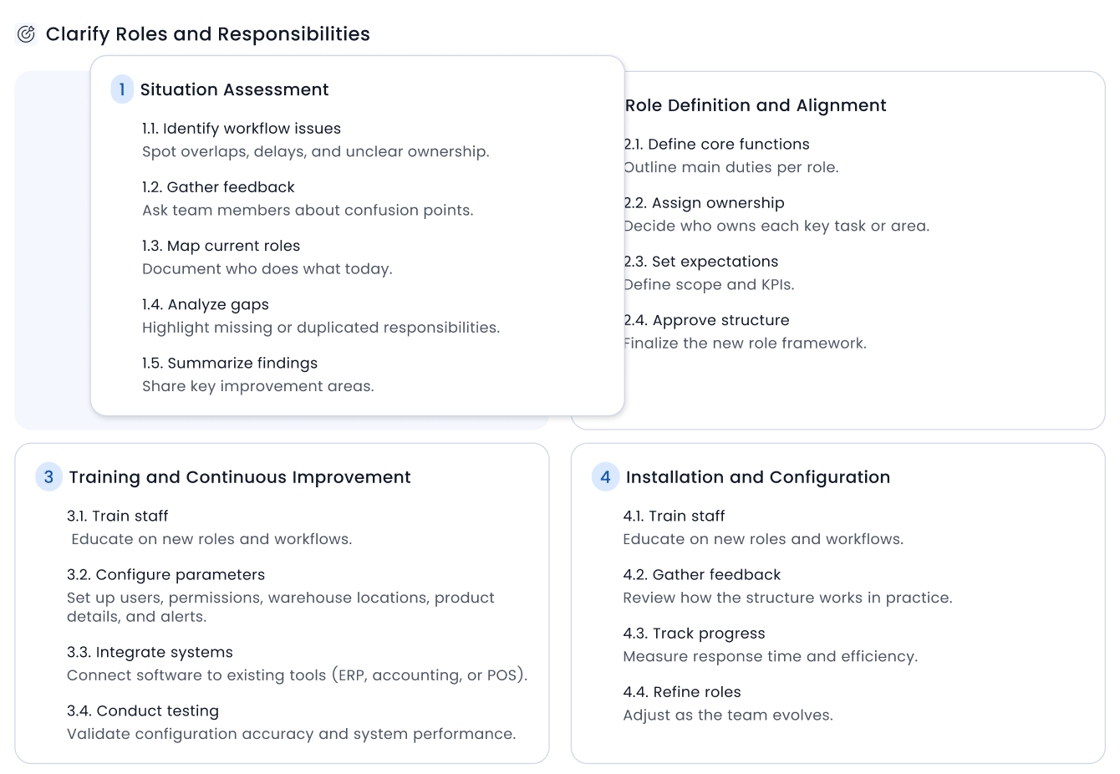Select the Role Definition and Alignment heading

pyautogui.click(x=756, y=105)
